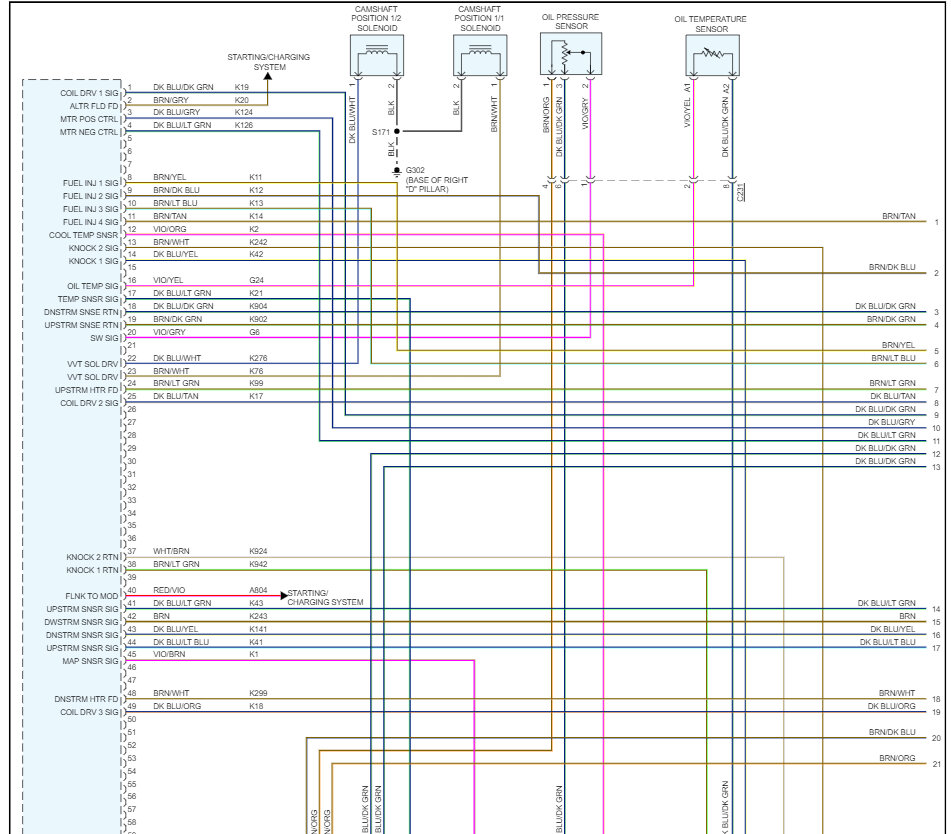Image resolution: width=951 pixels, height=834 pixels.
Task: Select the "MAP SNSR SIG" label
Action: (90, 661)
